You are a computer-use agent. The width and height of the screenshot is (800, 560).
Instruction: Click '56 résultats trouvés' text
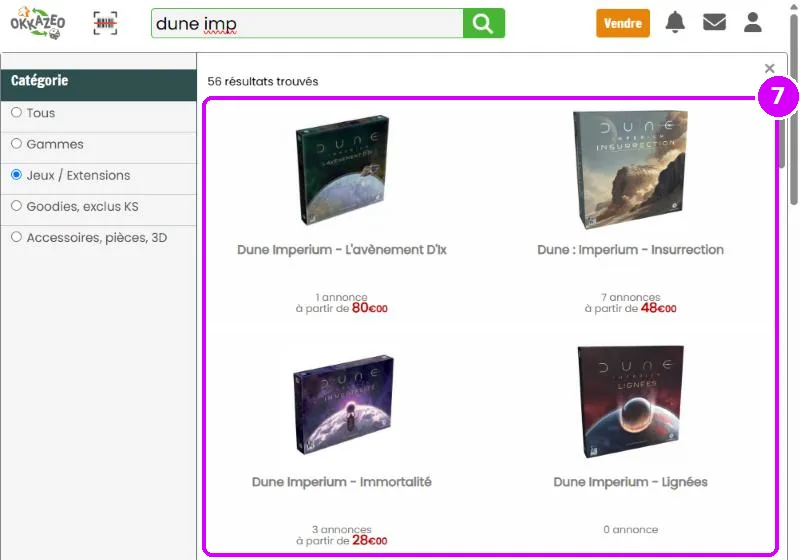point(263,82)
